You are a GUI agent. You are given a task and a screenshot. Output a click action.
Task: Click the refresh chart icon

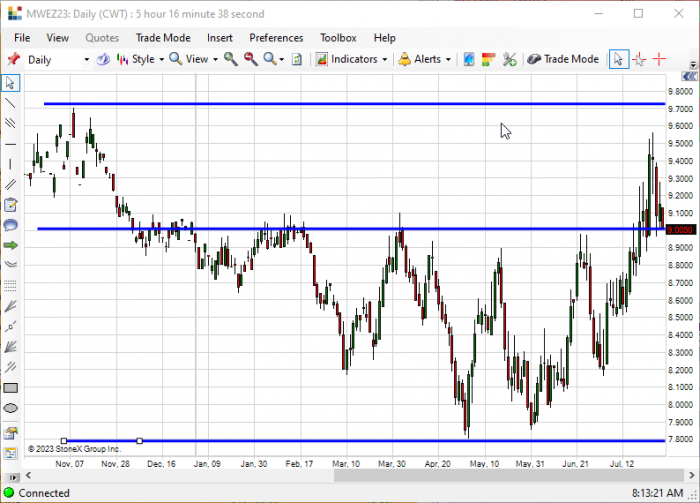(x=297, y=59)
